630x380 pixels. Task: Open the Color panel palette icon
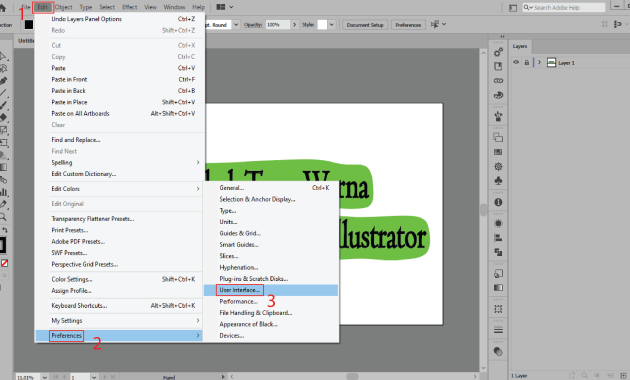click(498, 96)
